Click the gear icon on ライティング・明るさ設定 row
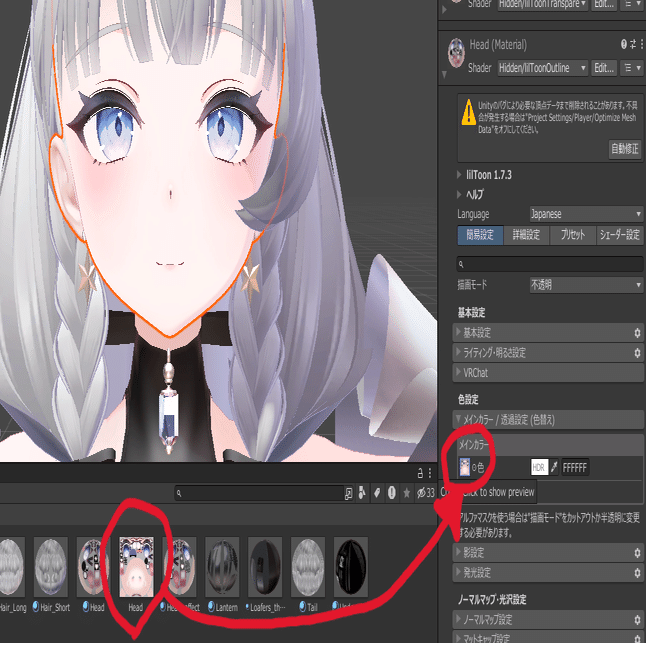 pyautogui.click(x=637, y=353)
